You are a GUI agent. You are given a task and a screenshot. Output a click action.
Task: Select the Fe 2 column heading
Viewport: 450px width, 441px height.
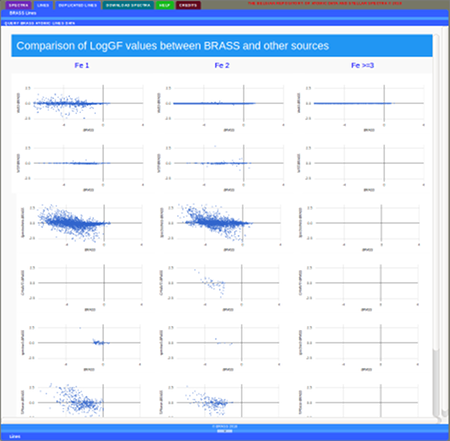point(222,65)
